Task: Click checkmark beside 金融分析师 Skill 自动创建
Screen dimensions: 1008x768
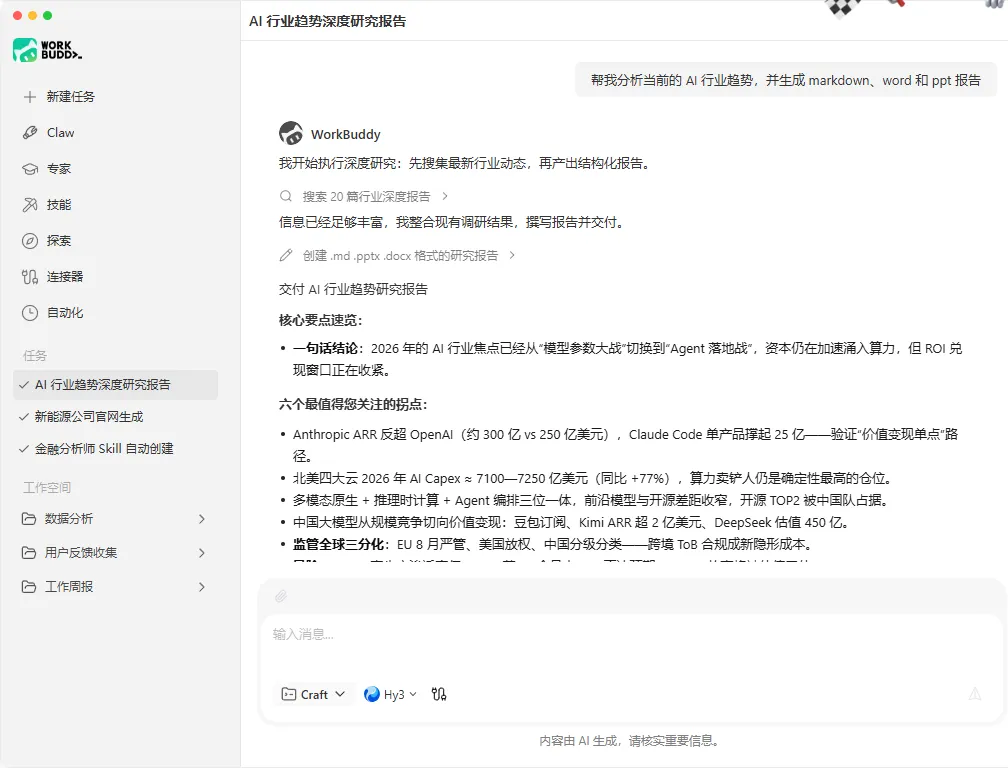Action: coord(24,449)
